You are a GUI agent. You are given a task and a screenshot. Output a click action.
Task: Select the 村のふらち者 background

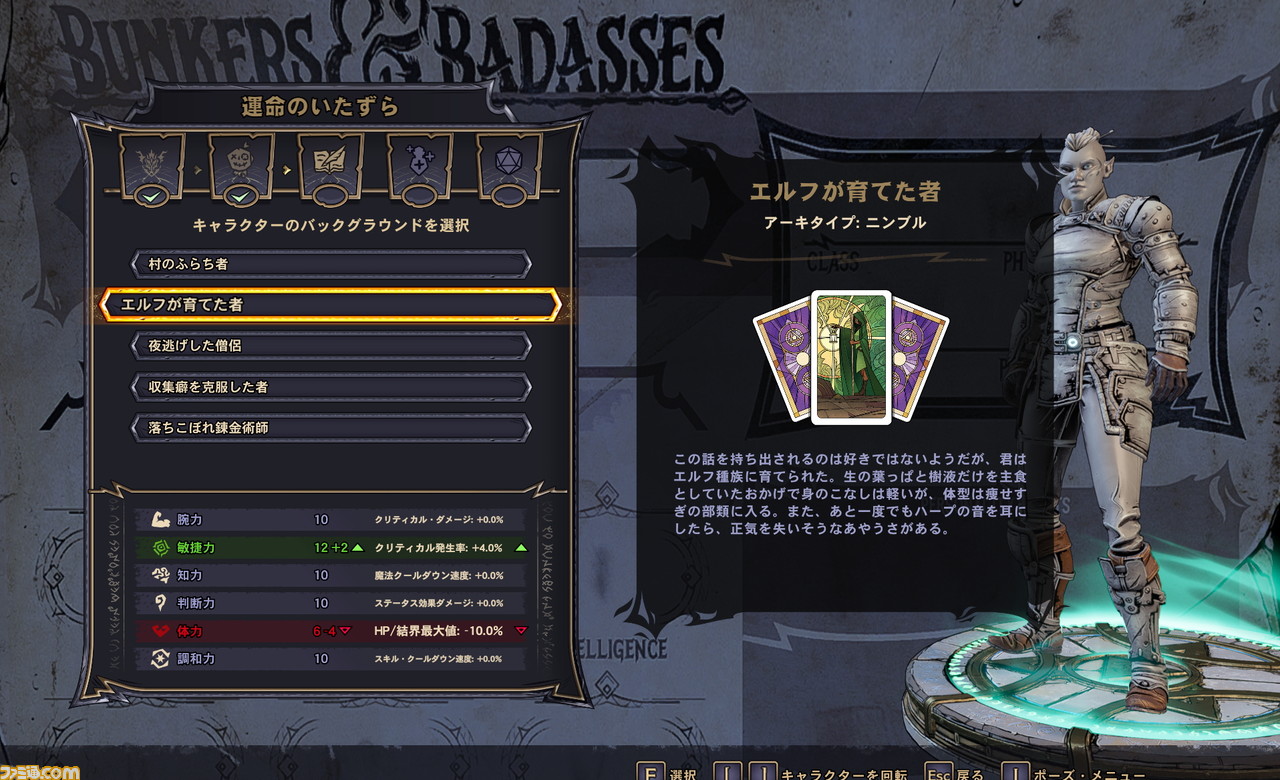[331, 264]
